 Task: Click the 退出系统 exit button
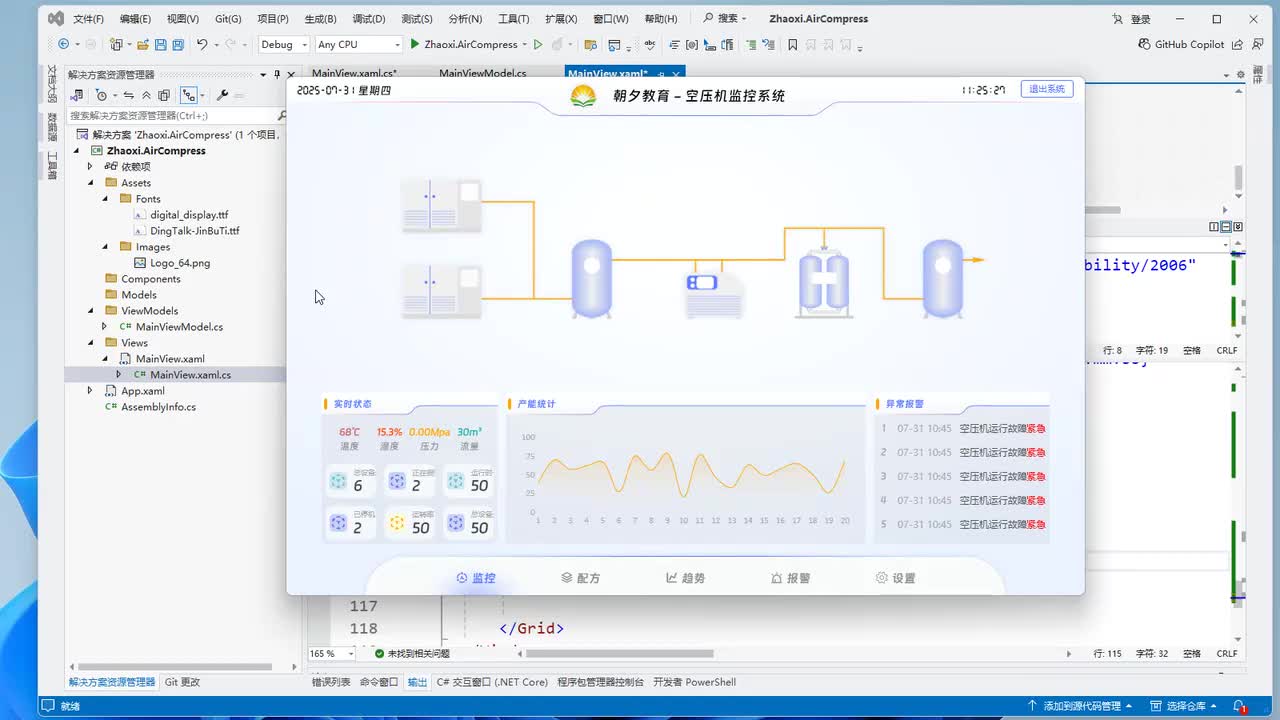point(1047,89)
